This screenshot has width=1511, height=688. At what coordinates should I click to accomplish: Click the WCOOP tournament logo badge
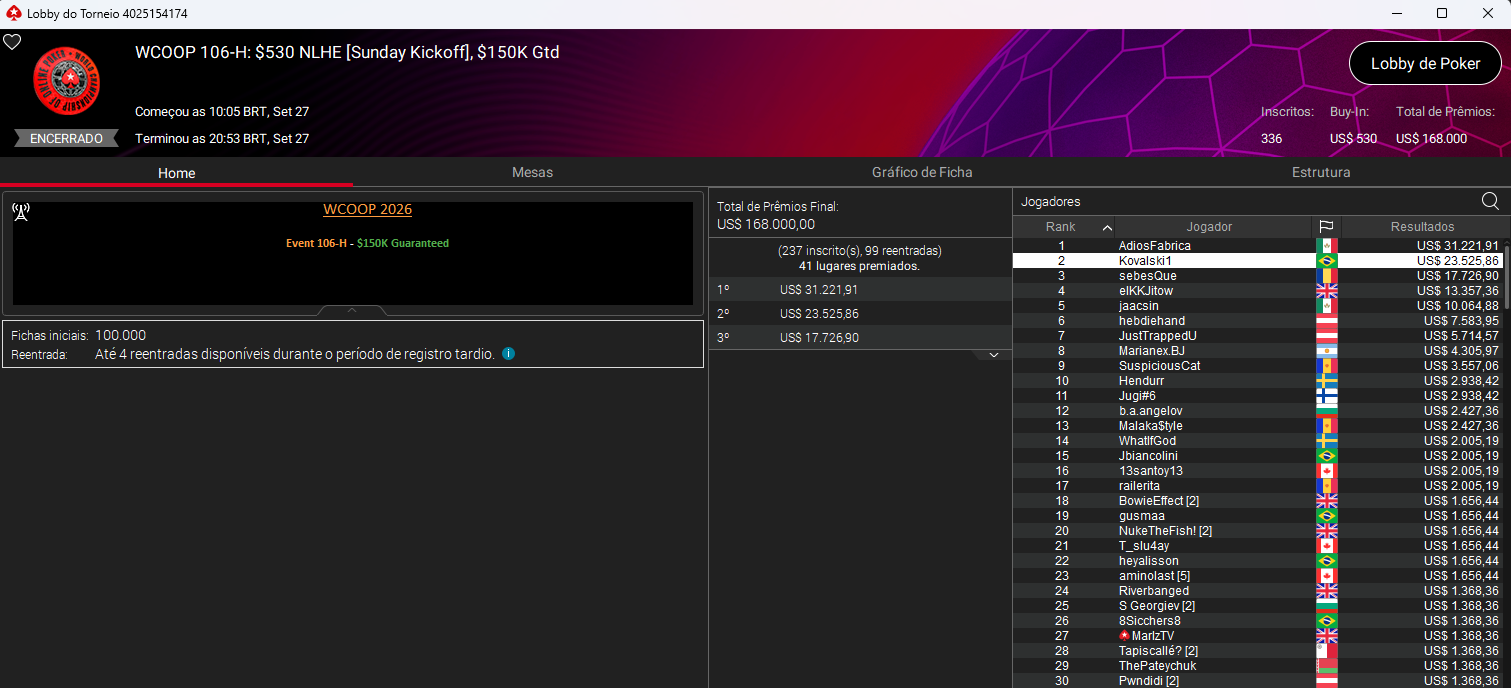[66, 80]
